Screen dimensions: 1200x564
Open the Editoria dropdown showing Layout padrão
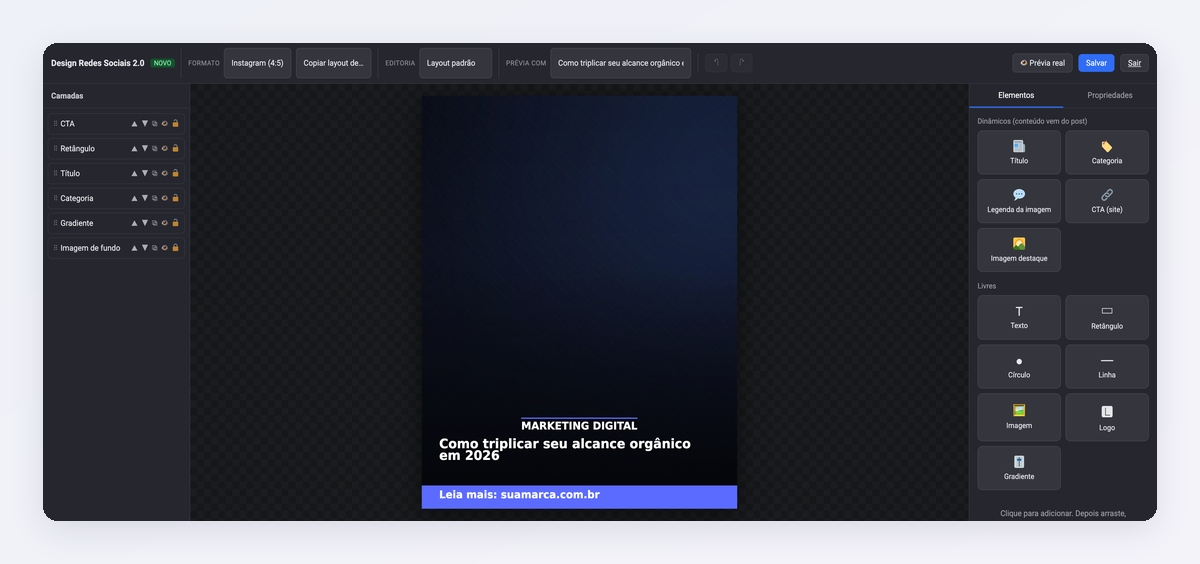coord(455,63)
